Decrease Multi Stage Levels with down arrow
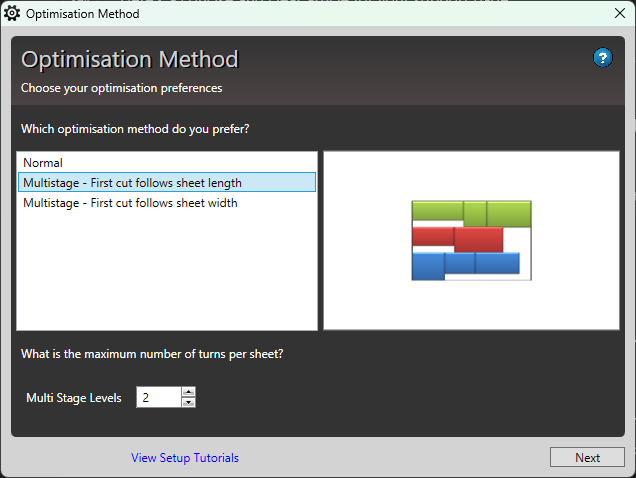This screenshot has width=636, height=478. (188, 403)
